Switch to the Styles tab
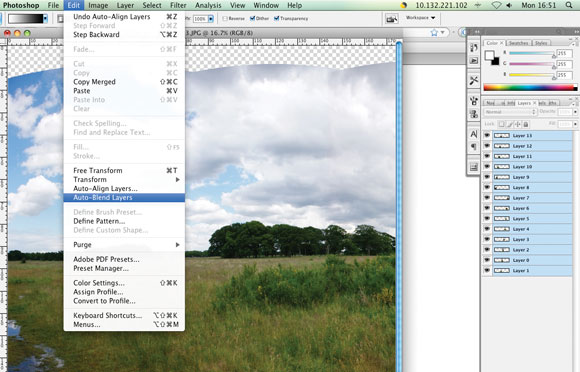 click(x=541, y=43)
